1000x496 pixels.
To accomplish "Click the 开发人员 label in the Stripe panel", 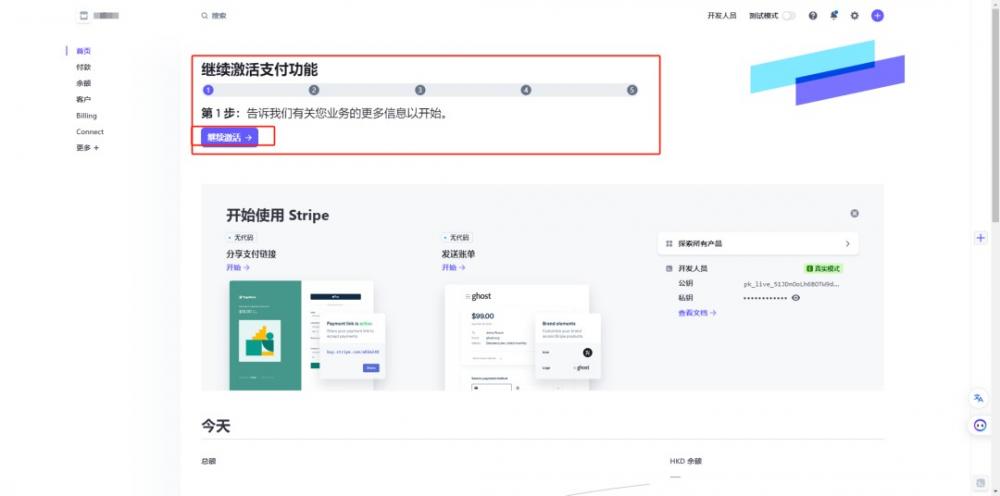I will 693,268.
